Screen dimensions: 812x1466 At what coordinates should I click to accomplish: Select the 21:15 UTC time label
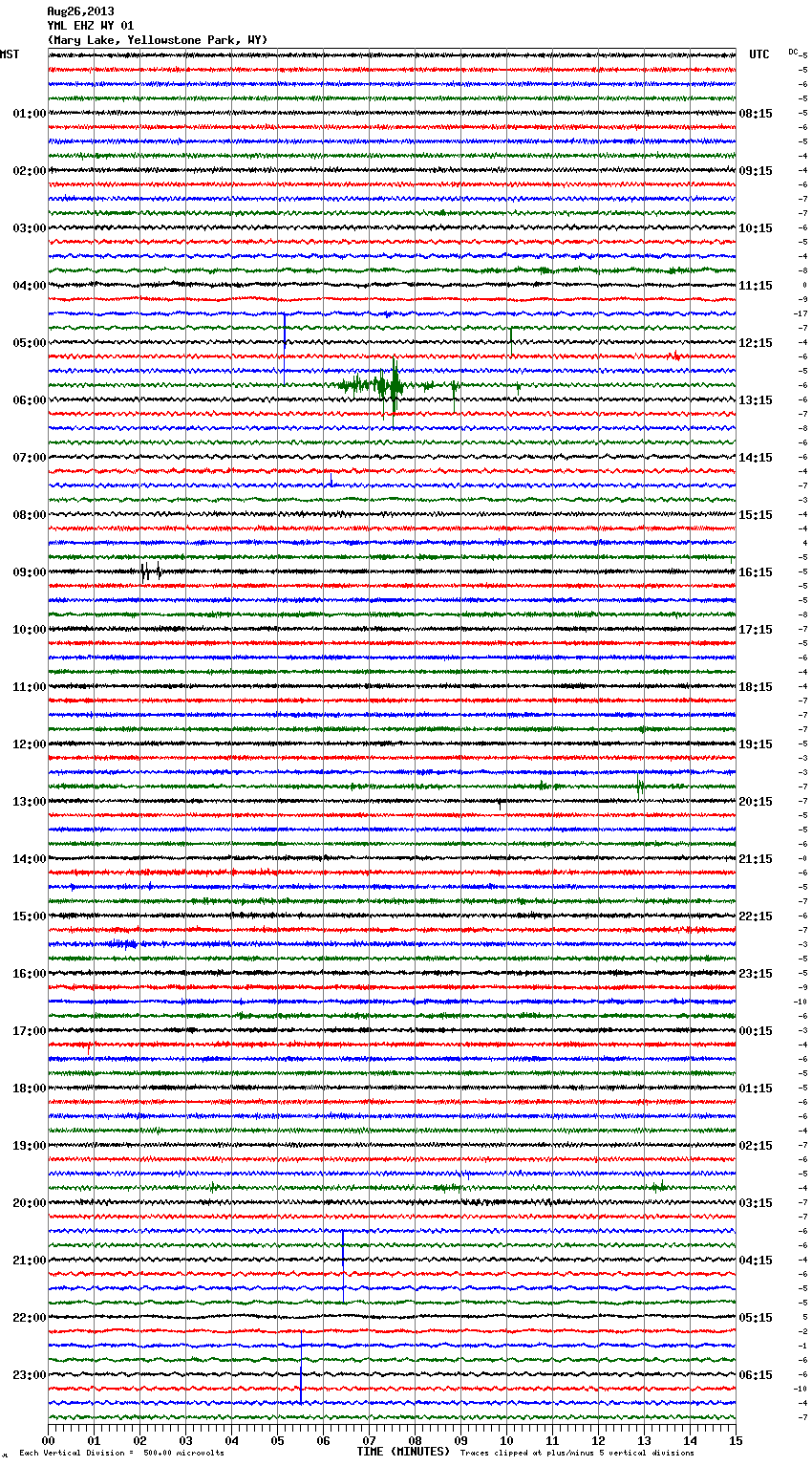coord(756,859)
